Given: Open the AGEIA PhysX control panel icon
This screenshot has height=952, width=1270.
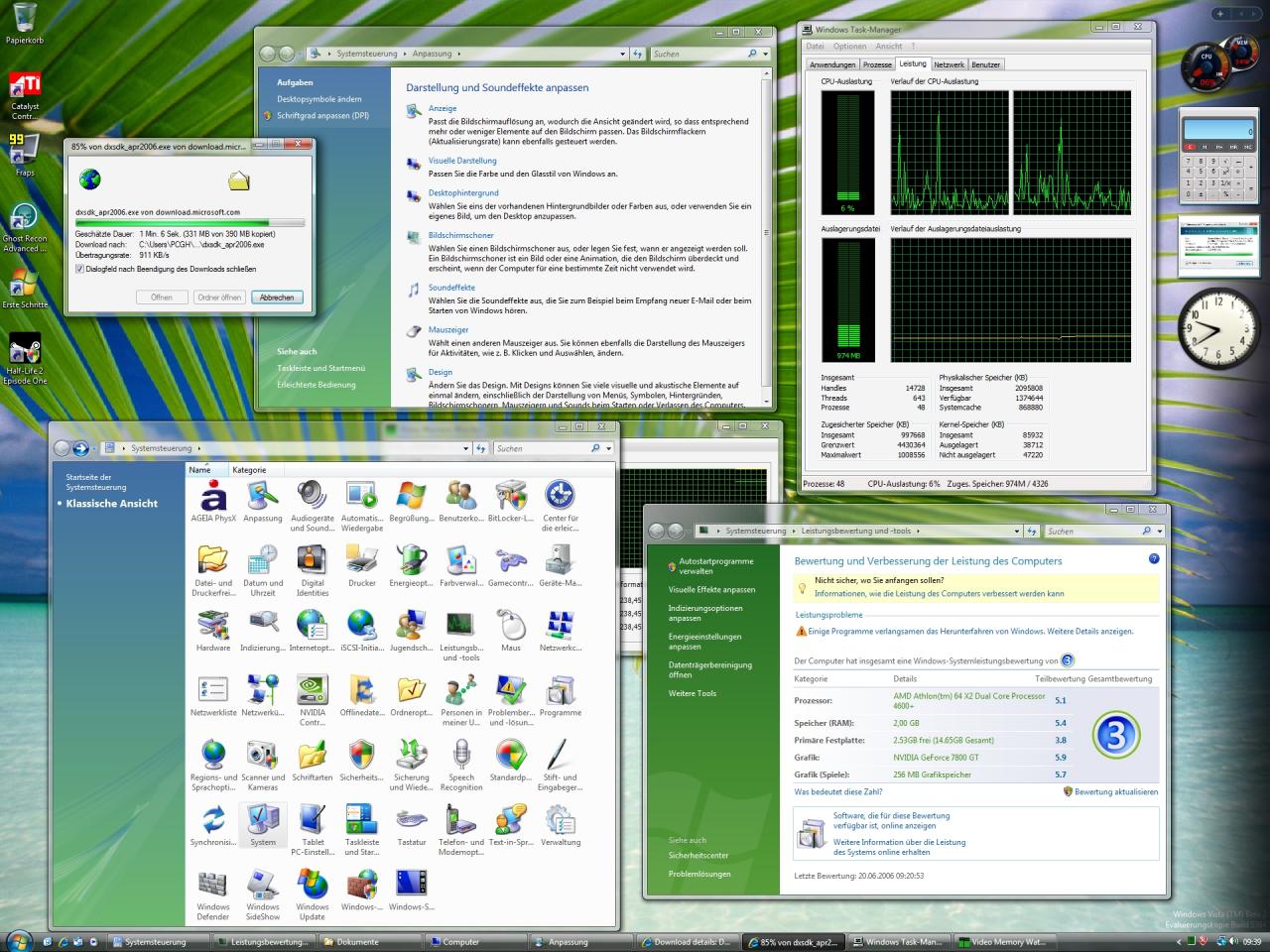Looking at the screenshot, I should click(x=212, y=503).
